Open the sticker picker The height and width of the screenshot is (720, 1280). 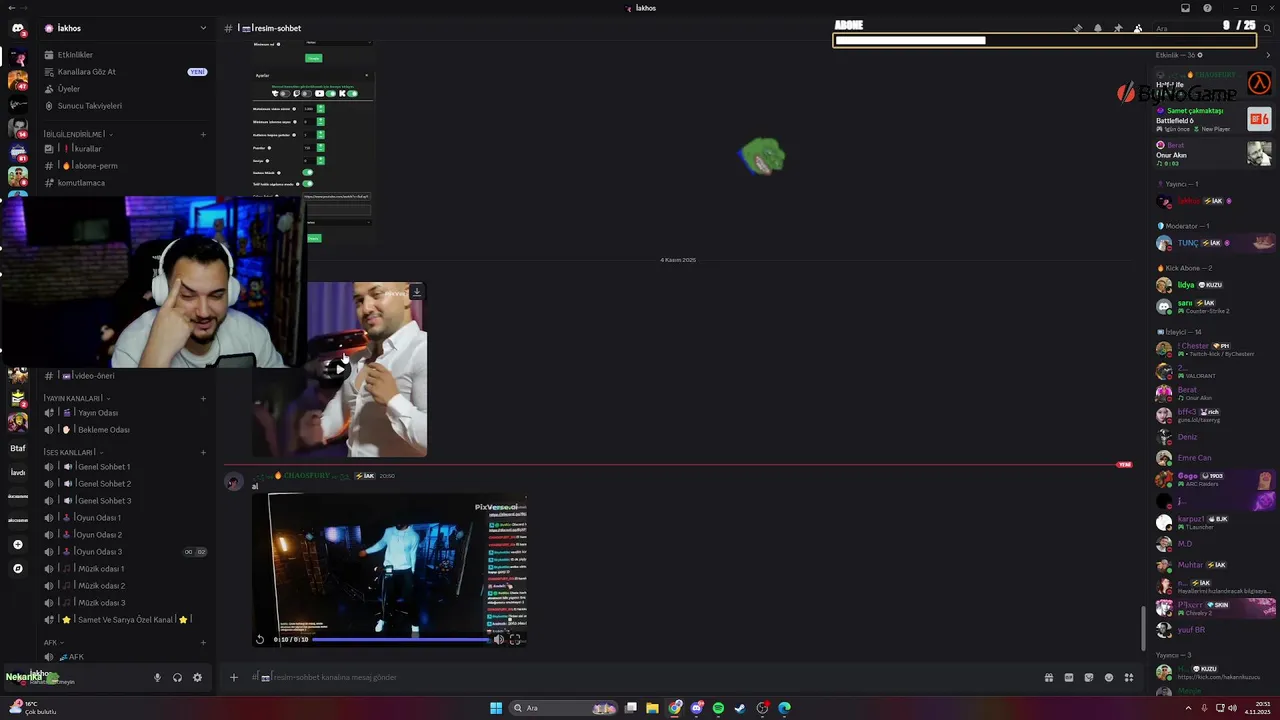[1089, 677]
